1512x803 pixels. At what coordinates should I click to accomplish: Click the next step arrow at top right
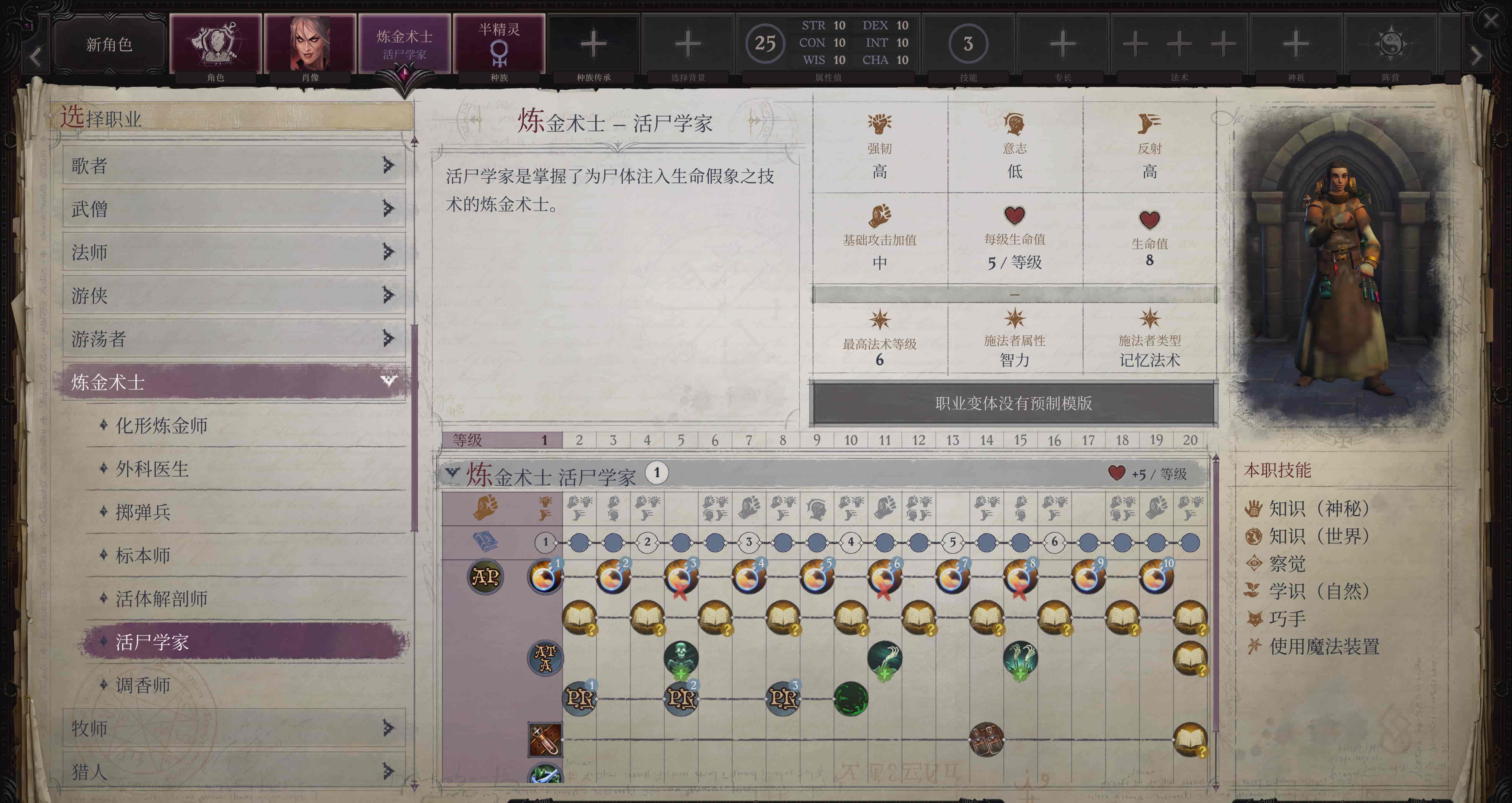click(x=1476, y=56)
